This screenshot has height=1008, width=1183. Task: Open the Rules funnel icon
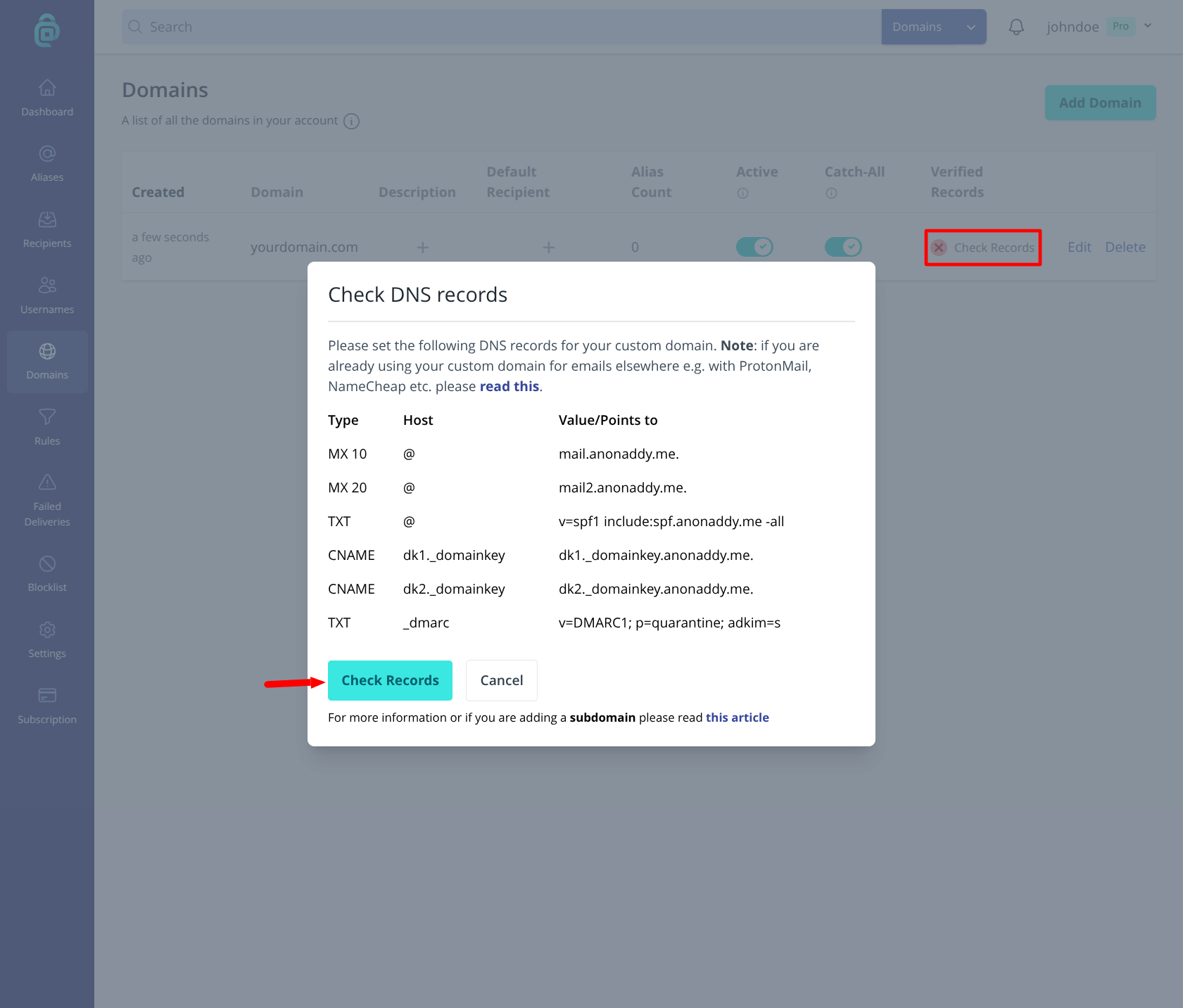pyautogui.click(x=47, y=417)
